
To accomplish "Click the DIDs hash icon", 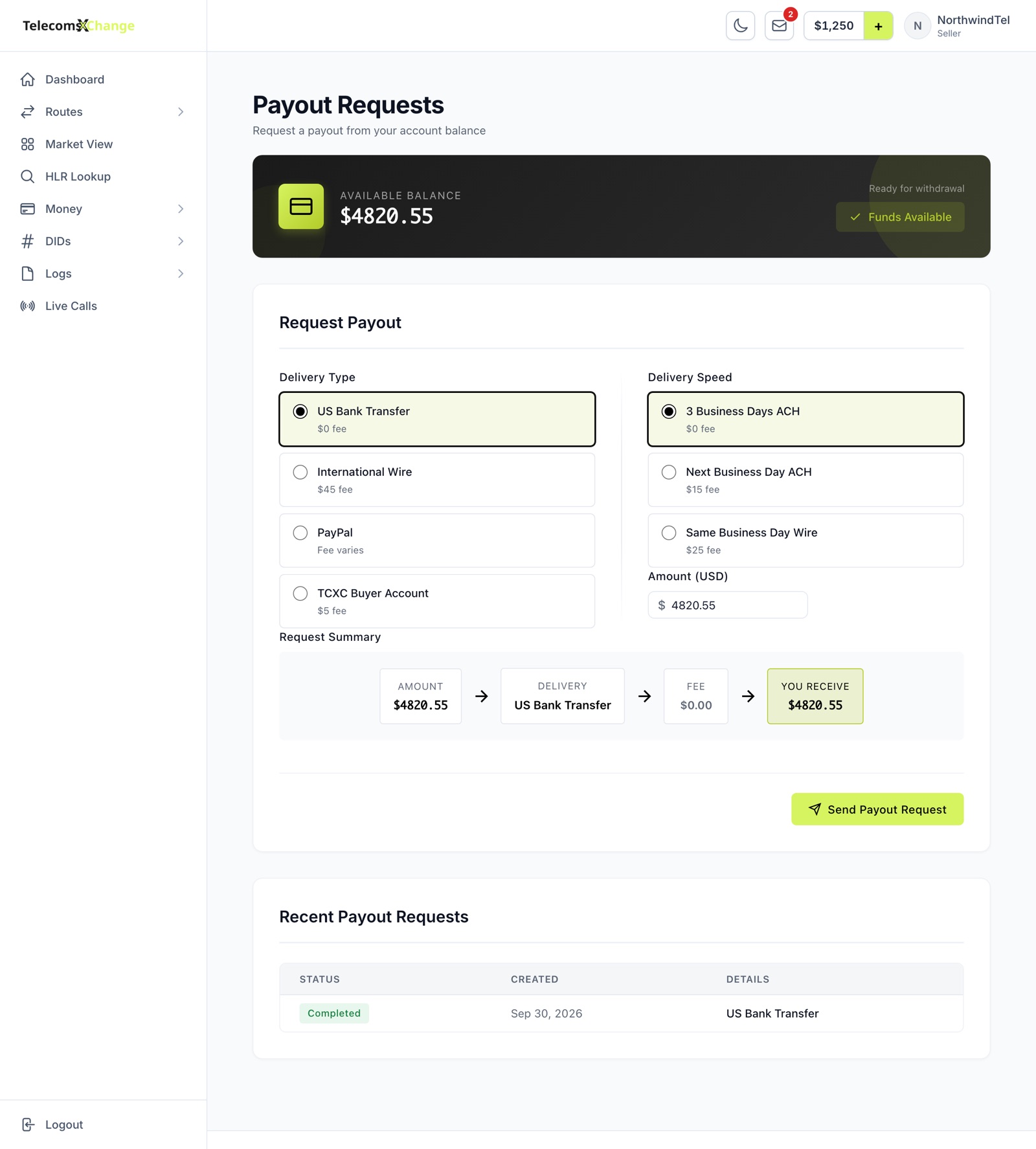I will [27, 241].
